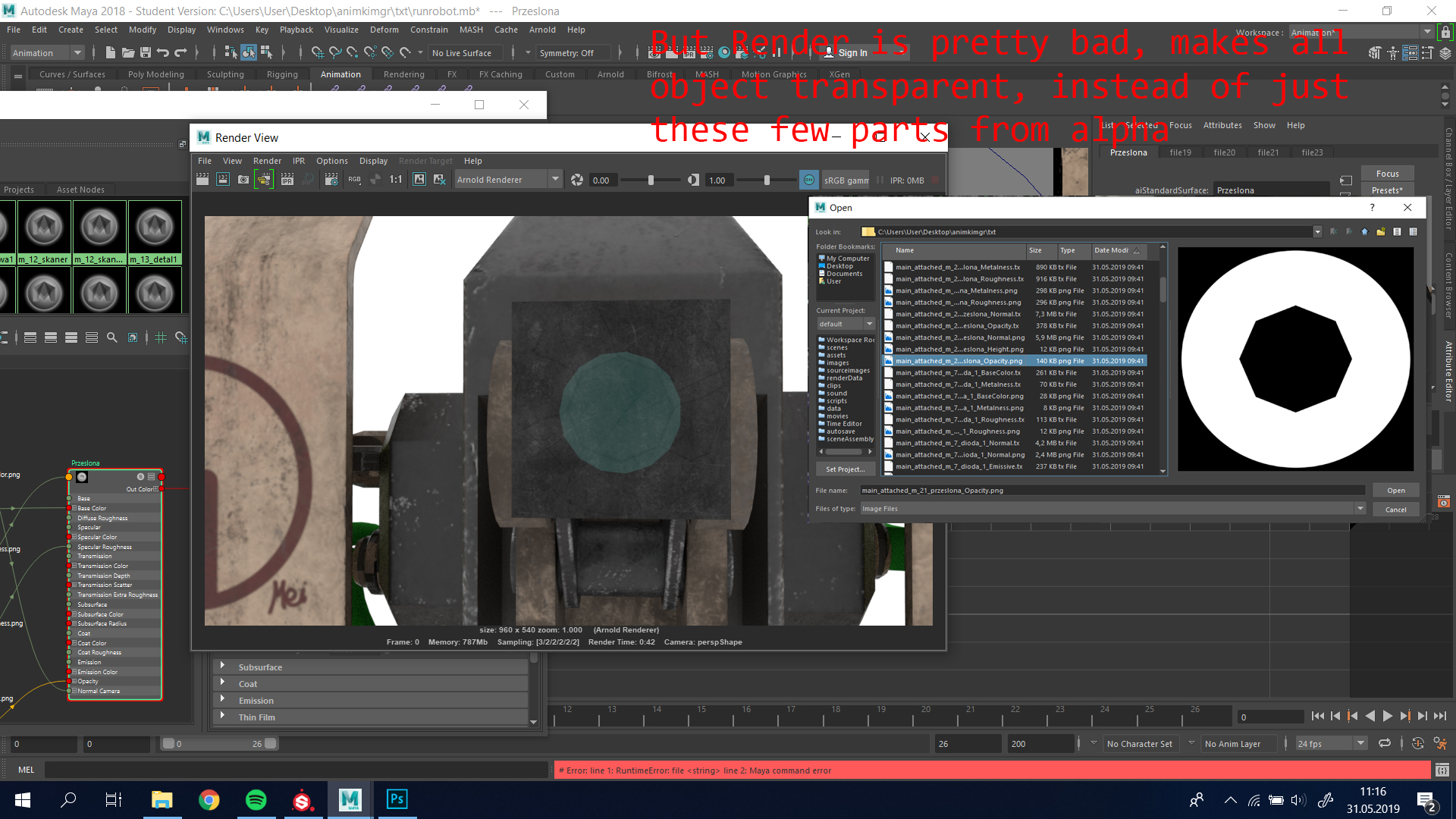This screenshot has height=819, width=1456.
Task: Undo the last action
Action: (163, 52)
